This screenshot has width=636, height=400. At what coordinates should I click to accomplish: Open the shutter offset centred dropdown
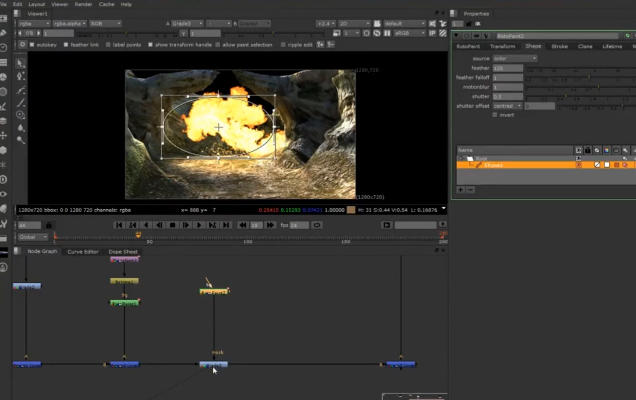506,105
